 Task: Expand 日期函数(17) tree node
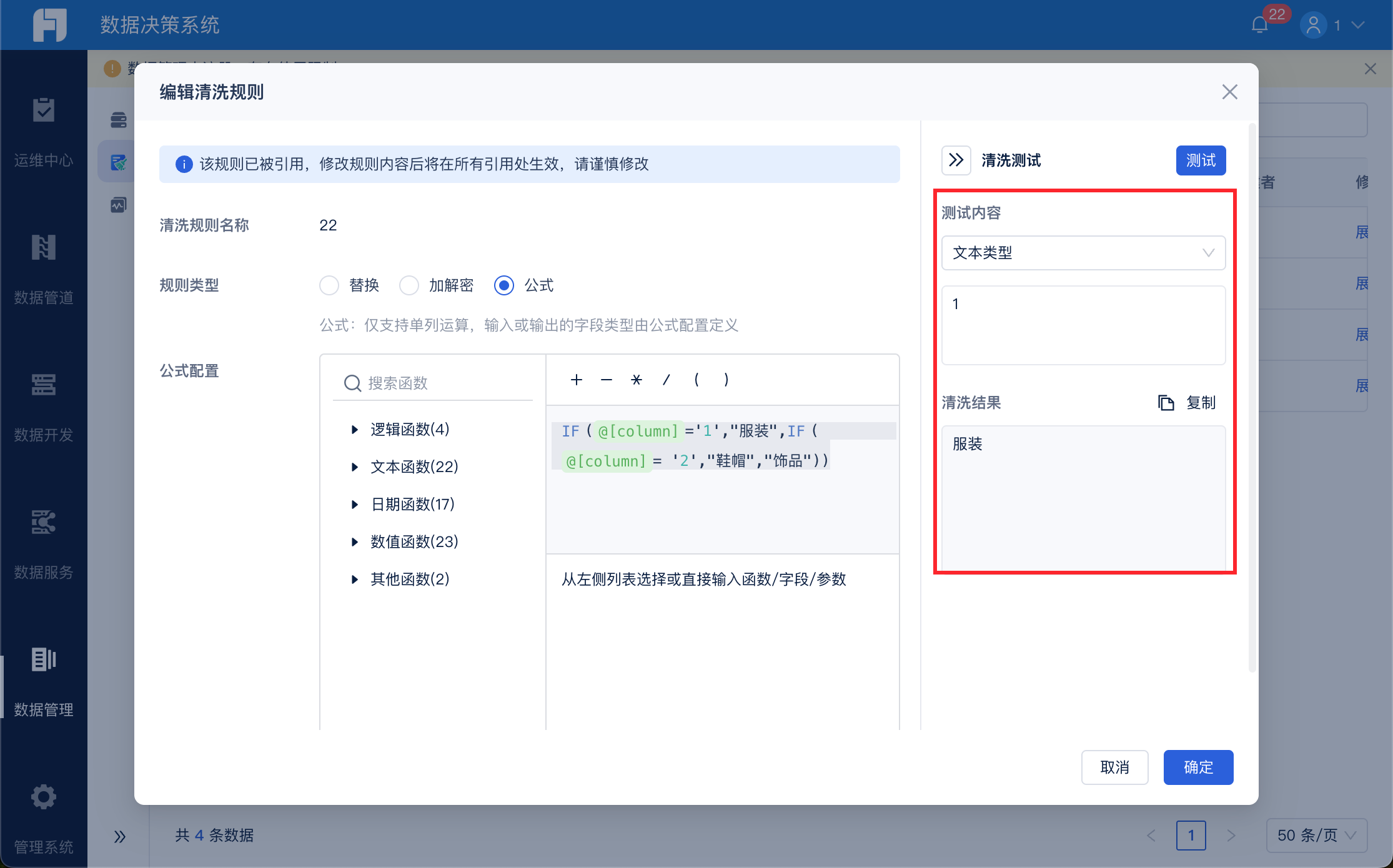coord(355,505)
